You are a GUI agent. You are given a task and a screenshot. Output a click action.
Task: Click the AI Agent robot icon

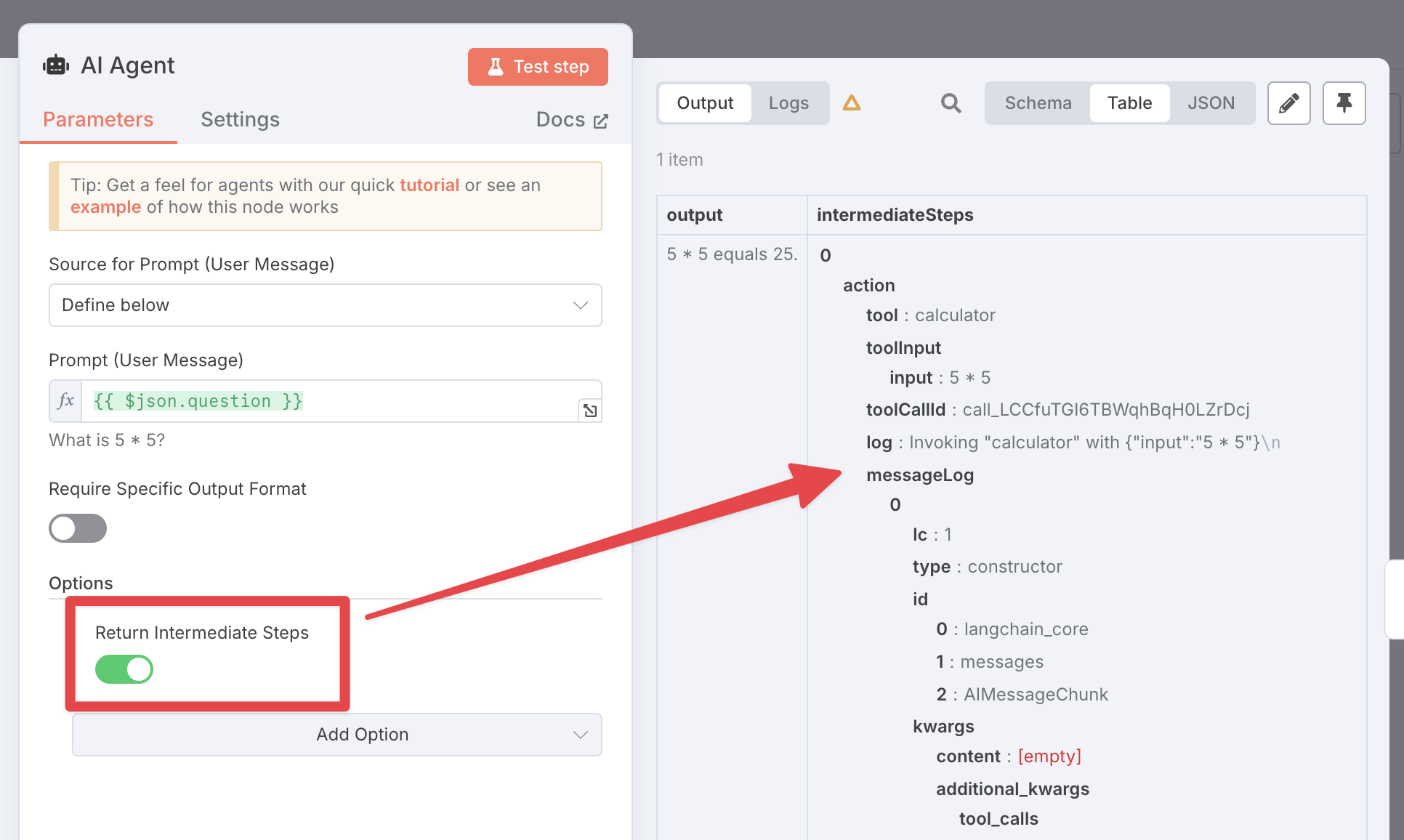click(57, 64)
